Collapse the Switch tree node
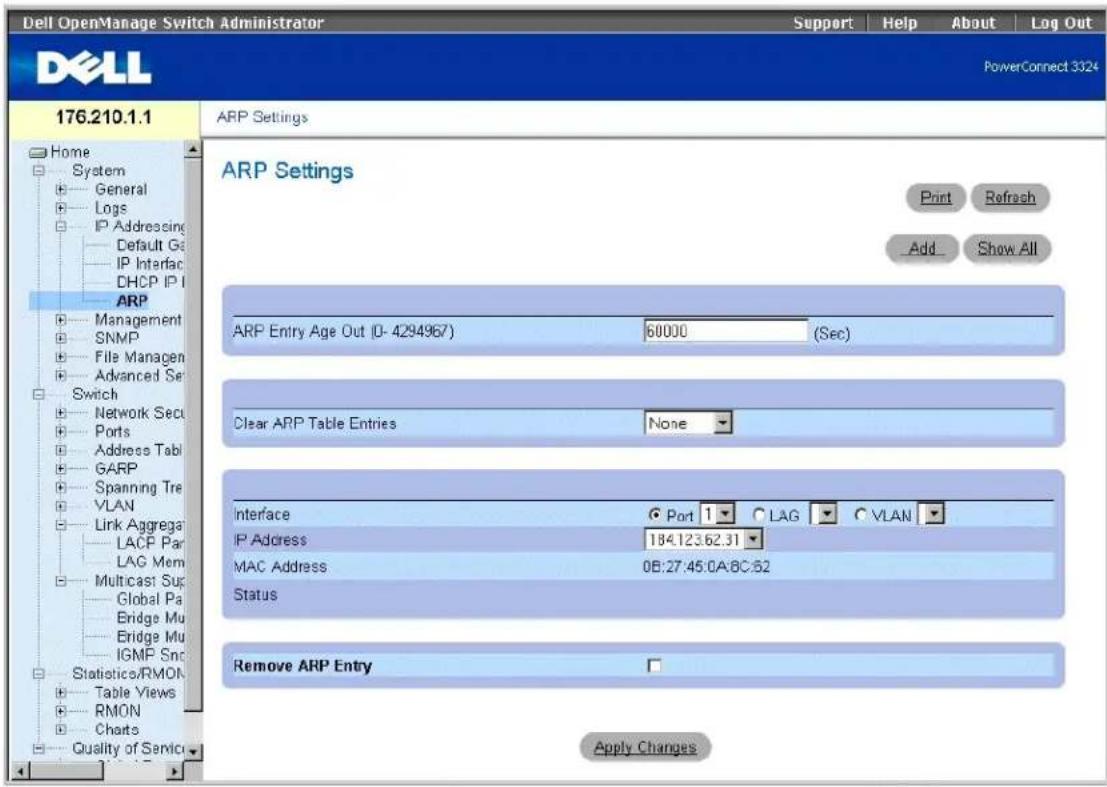The height and width of the screenshot is (787, 1107). [x=39, y=395]
